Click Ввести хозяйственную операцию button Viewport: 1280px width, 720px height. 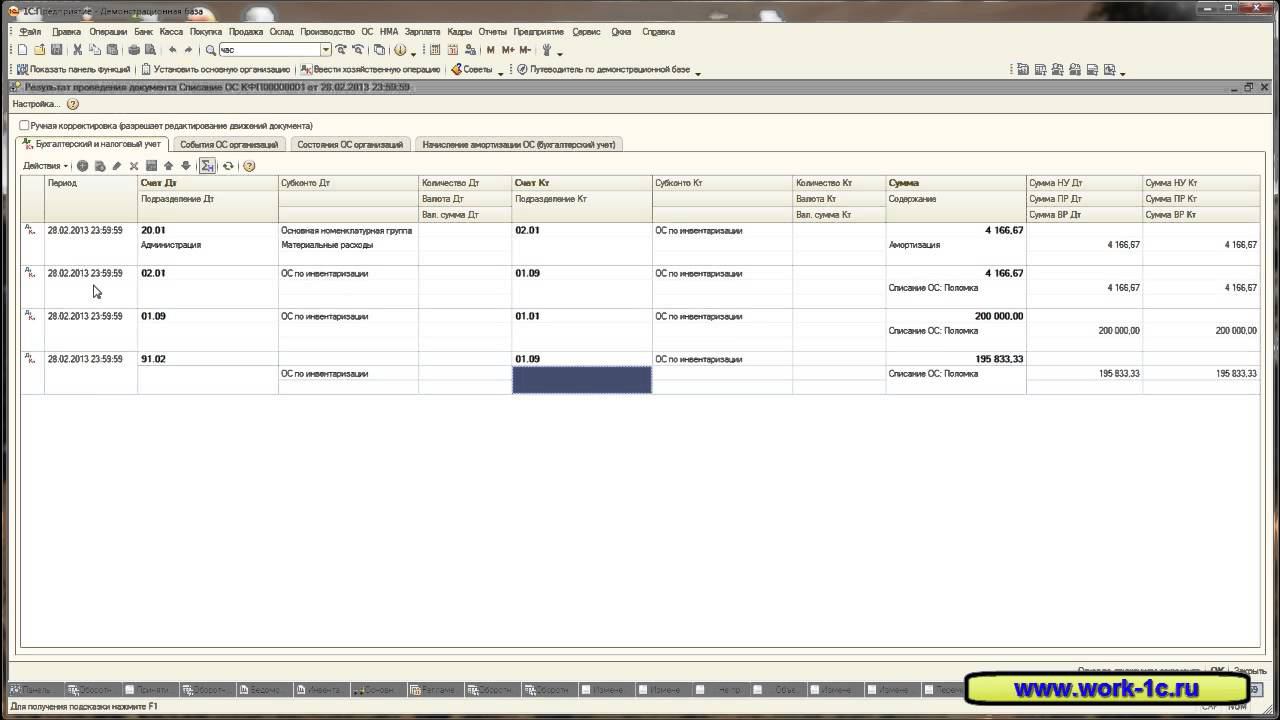pyautogui.click(x=370, y=70)
